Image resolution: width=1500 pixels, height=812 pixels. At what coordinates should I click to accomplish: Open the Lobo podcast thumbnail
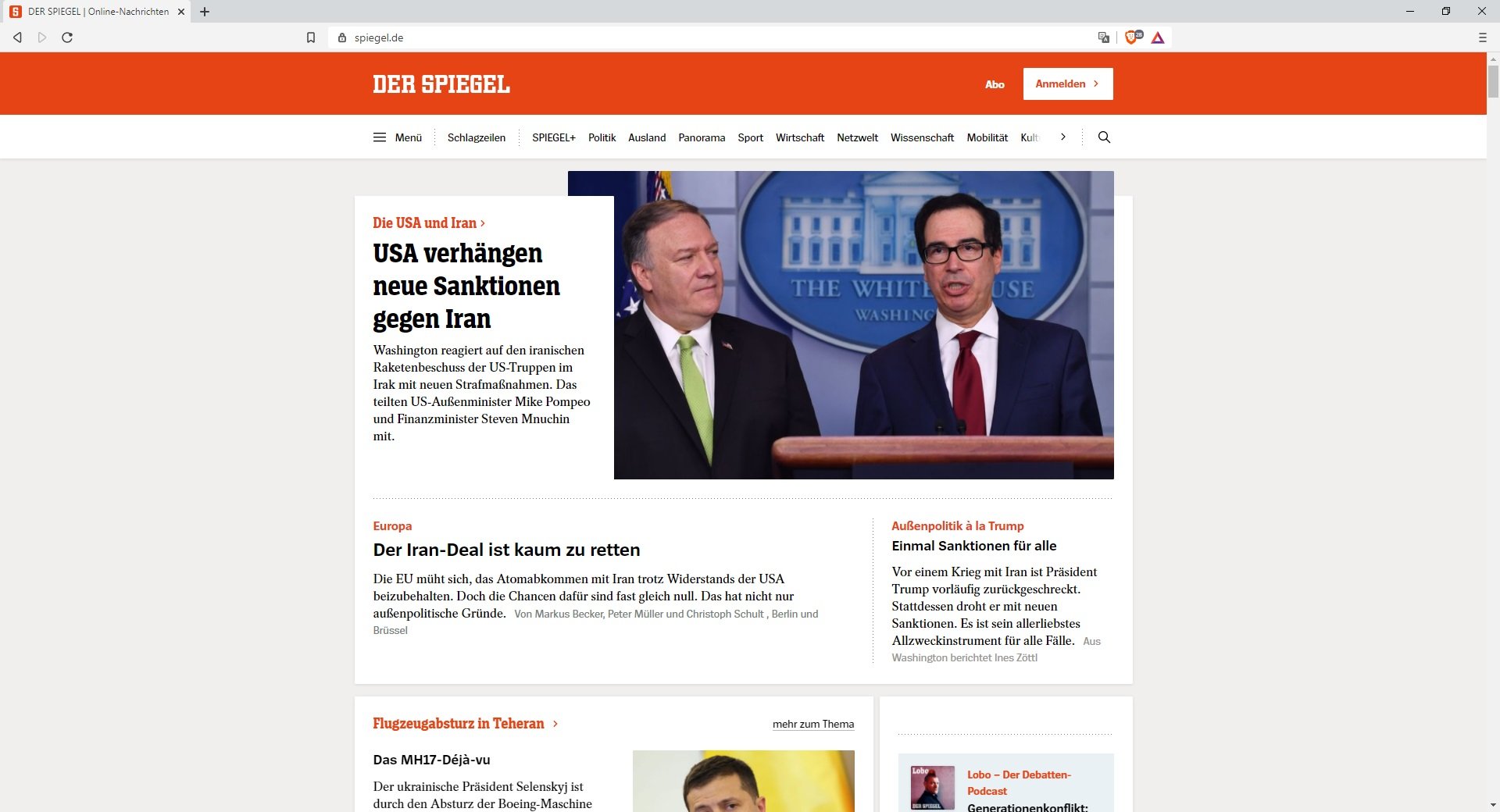(932, 788)
